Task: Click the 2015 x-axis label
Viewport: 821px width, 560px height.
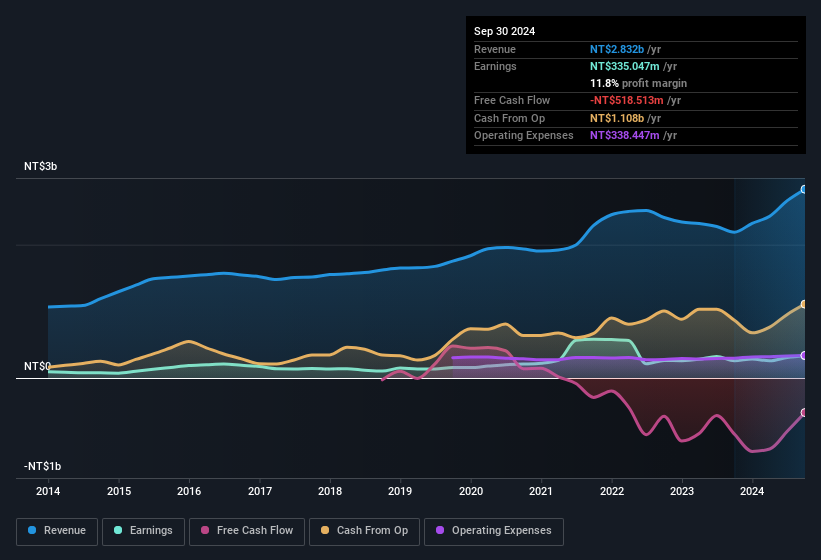Action: 119,491
